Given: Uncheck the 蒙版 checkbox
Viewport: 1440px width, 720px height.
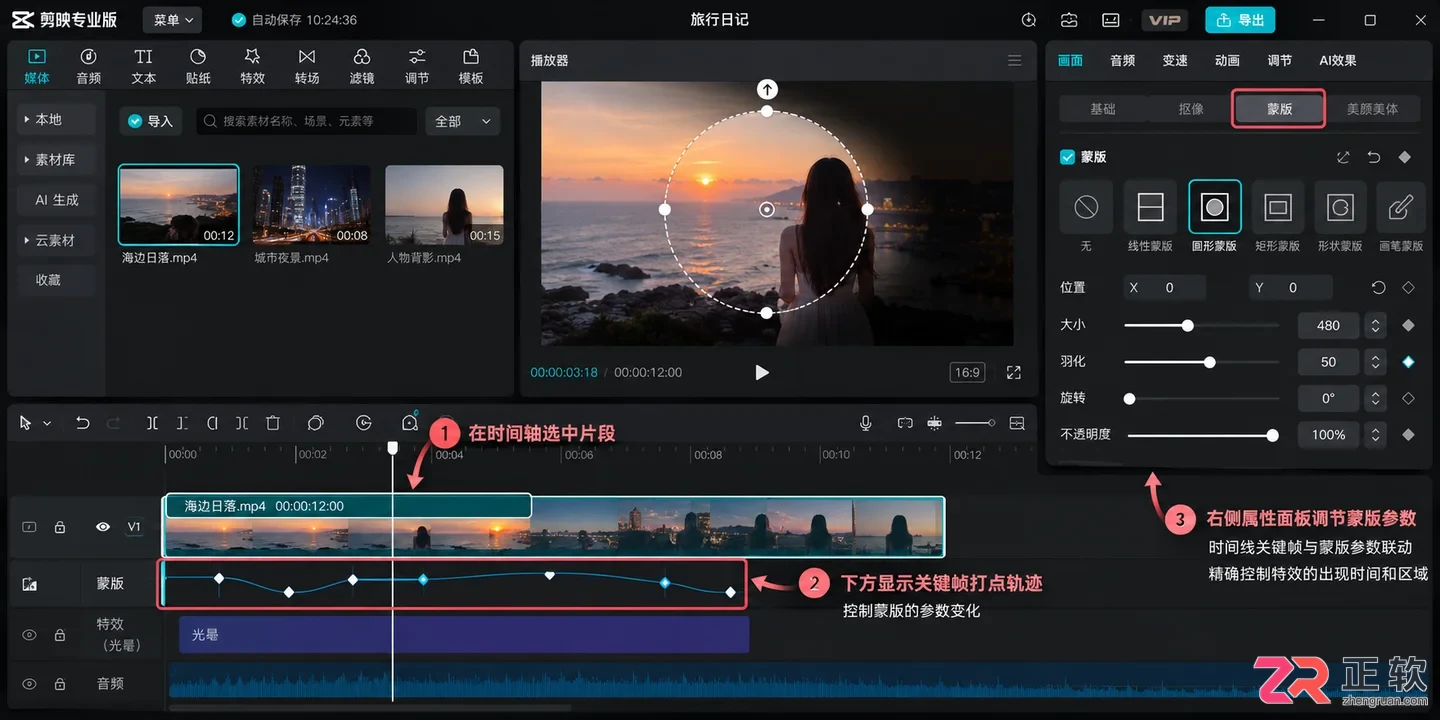Looking at the screenshot, I should (1067, 157).
